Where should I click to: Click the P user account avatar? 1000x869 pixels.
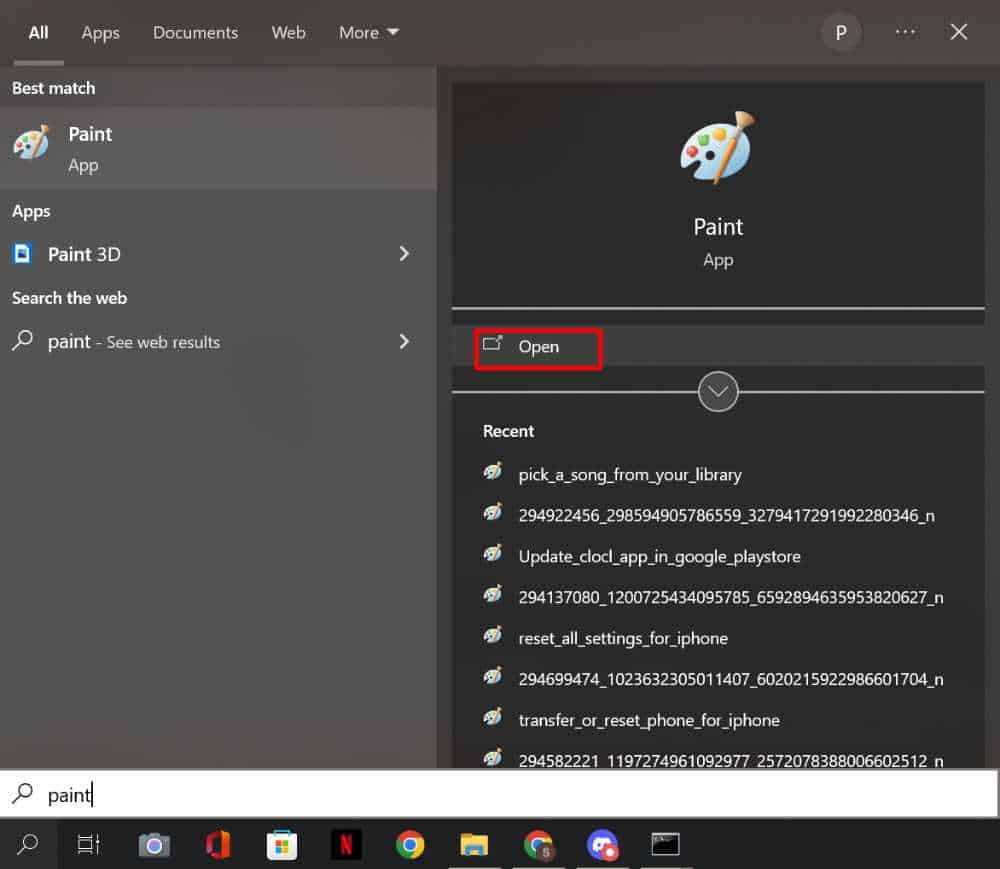[841, 33]
